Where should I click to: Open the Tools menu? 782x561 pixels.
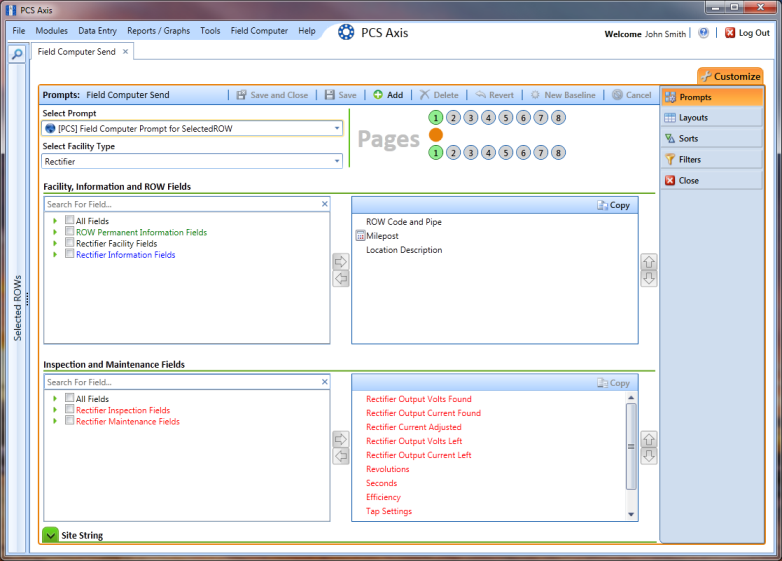[x=210, y=31]
